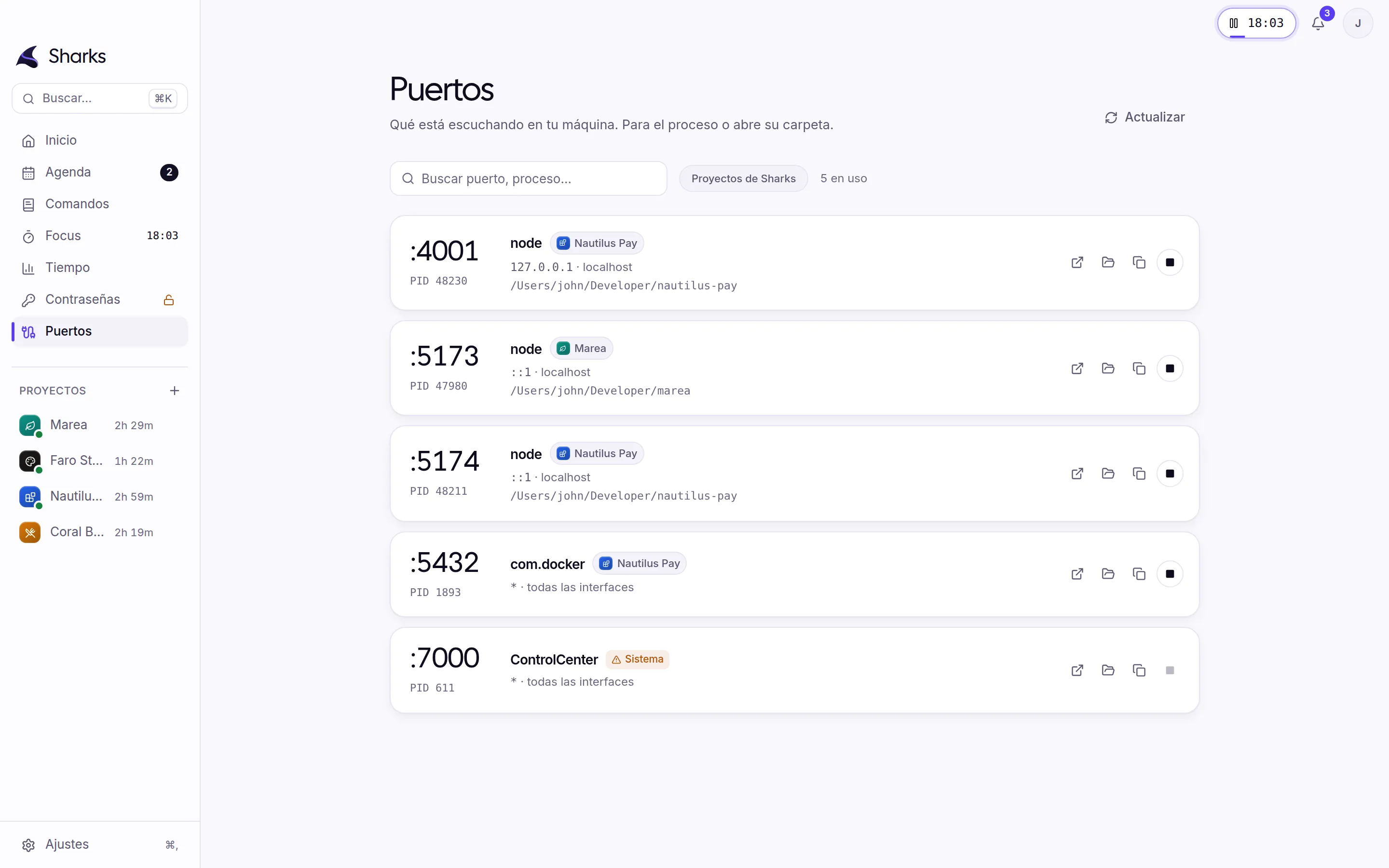Copy port 5174 details

point(1139,474)
